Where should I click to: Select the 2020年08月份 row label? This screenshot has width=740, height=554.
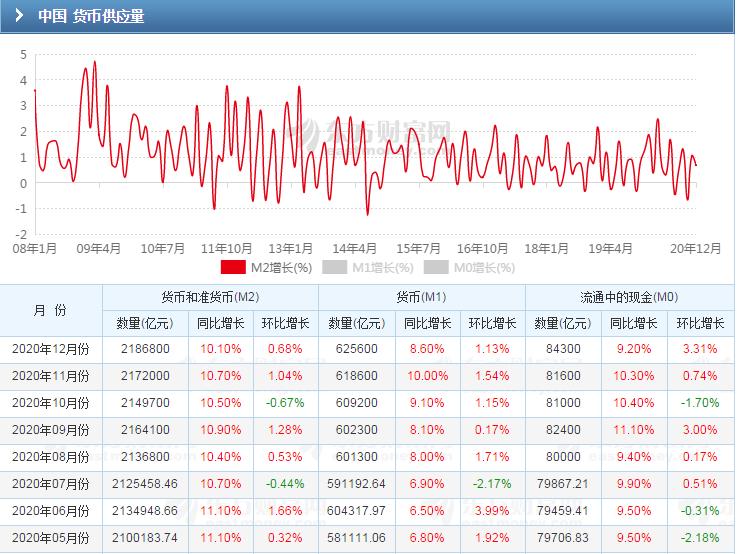click(x=50, y=457)
